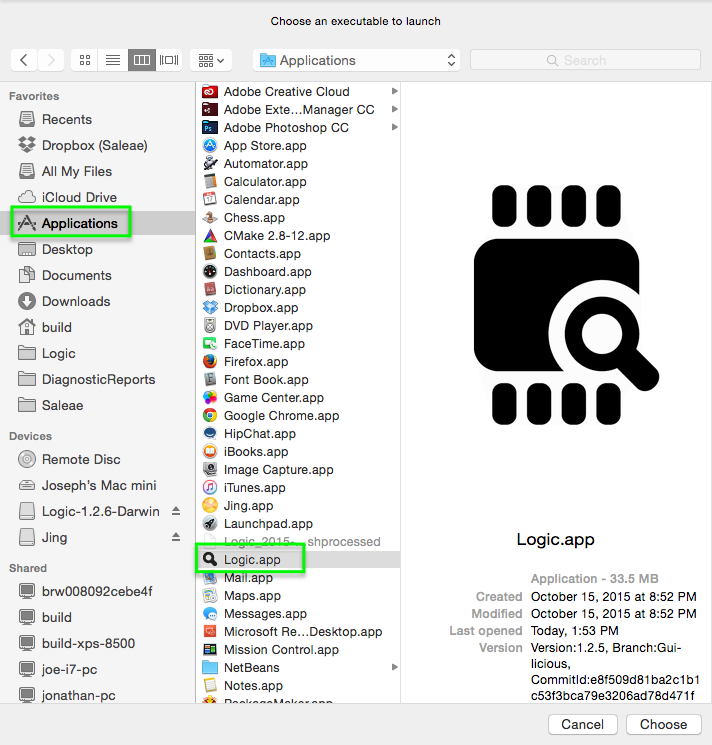Eject the Jing disk in the sidebar

176,537
